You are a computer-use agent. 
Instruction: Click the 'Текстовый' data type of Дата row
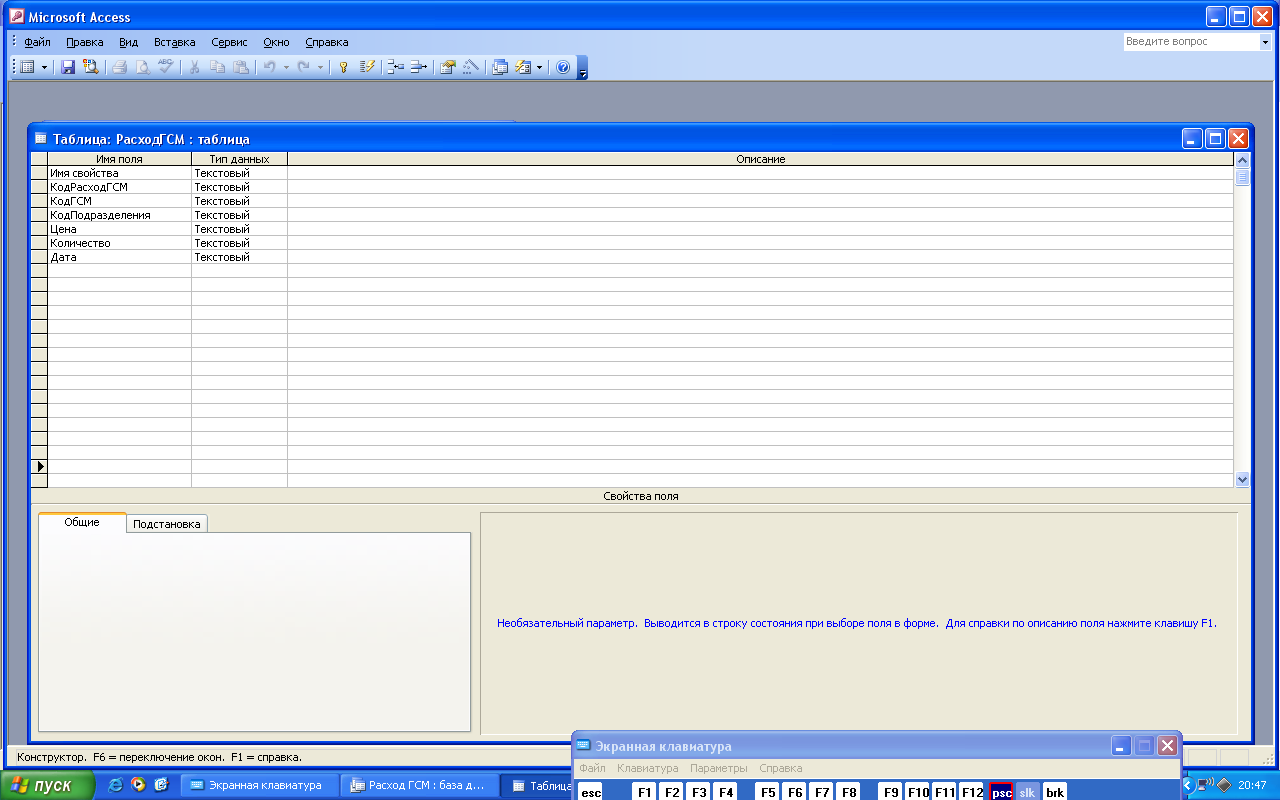(239, 257)
